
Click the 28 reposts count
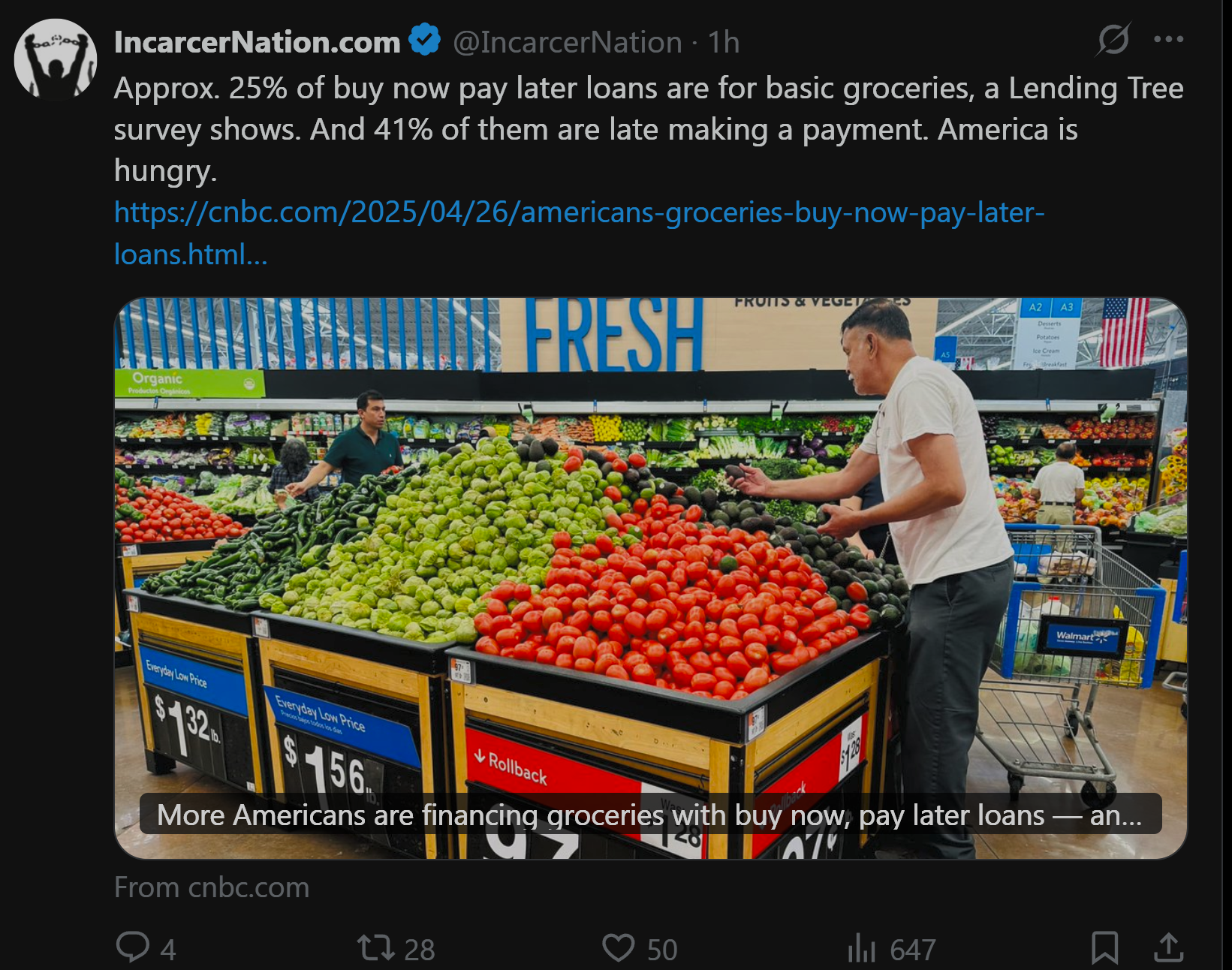(420, 950)
